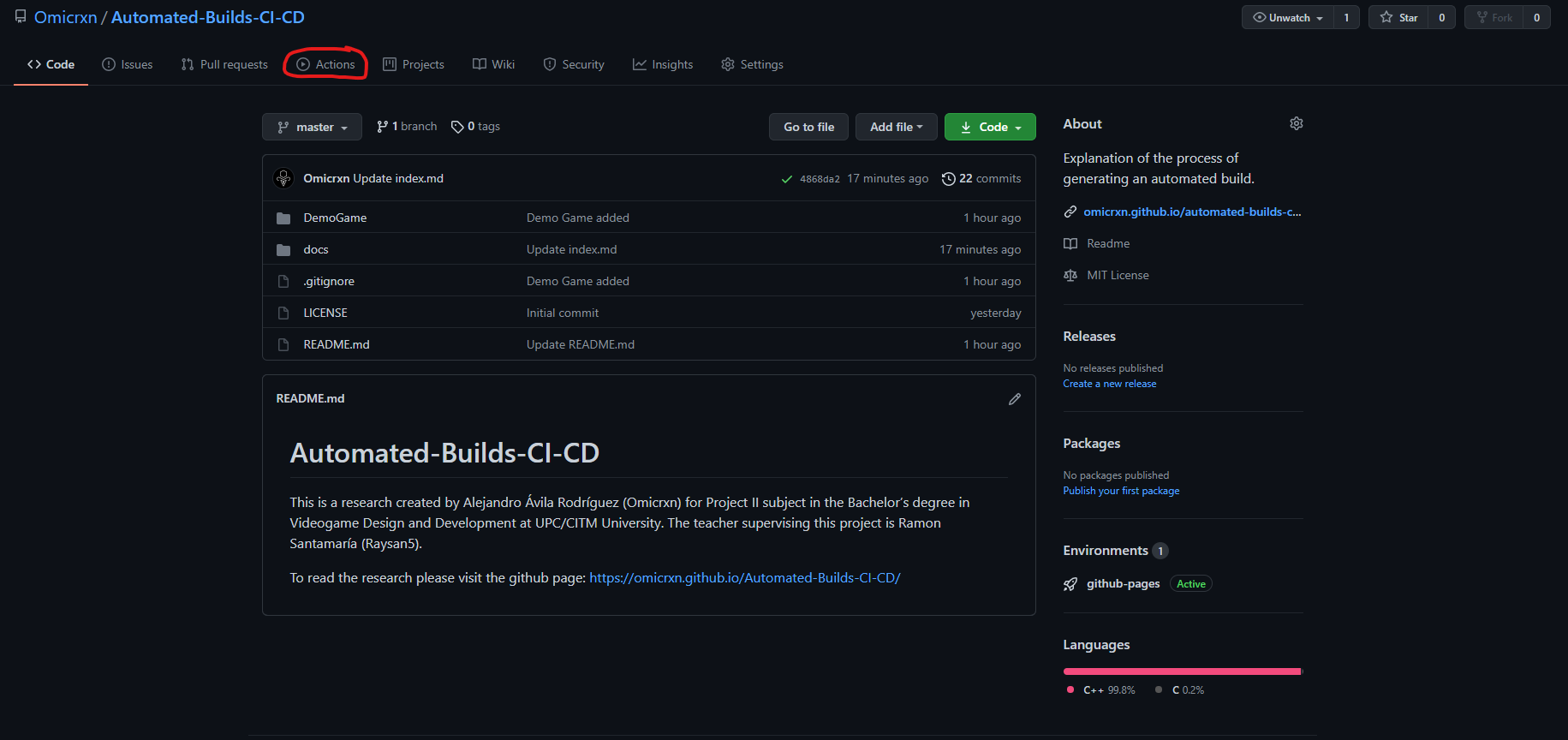Open the docs folder name

pyautogui.click(x=316, y=250)
